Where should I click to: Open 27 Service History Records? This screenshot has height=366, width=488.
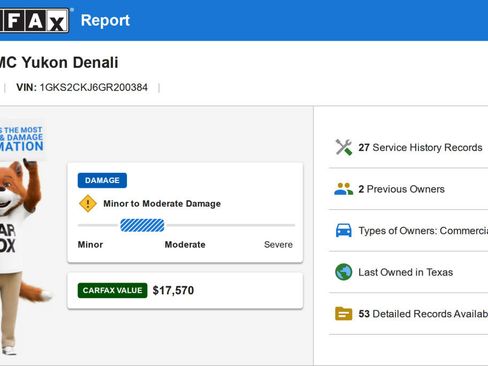408,147
